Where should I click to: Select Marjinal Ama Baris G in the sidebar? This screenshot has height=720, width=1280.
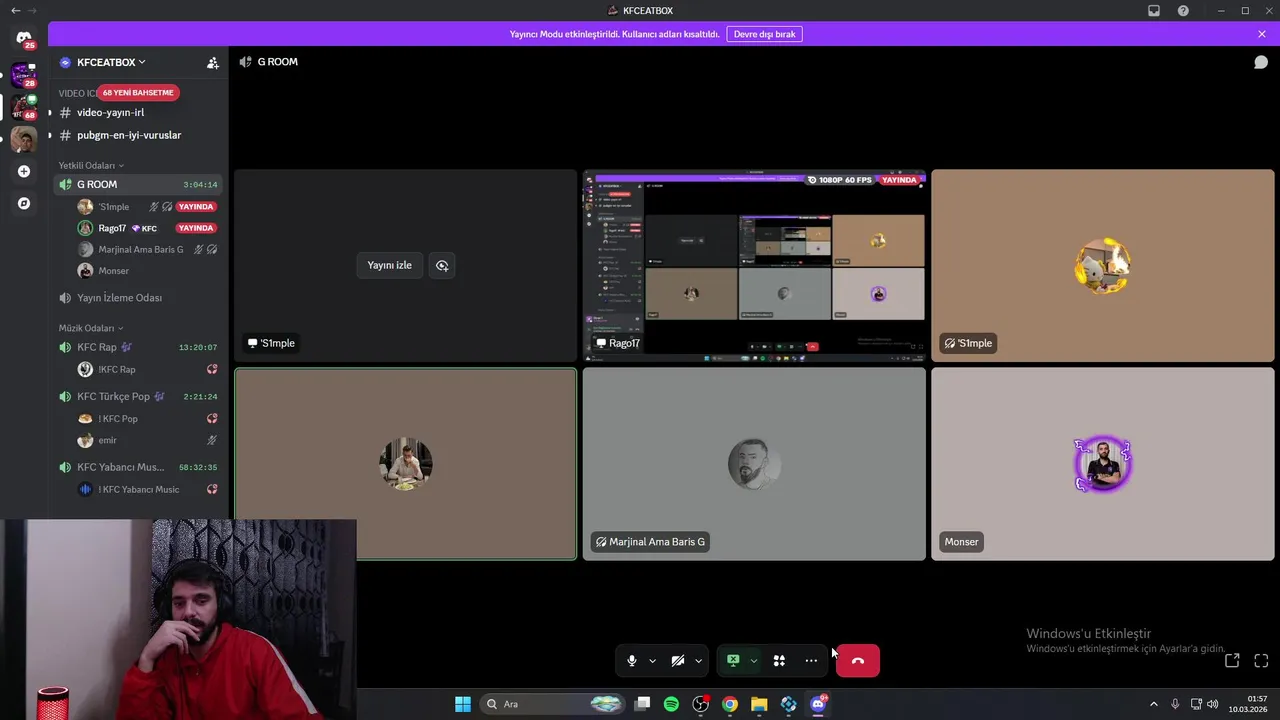(140, 249)
